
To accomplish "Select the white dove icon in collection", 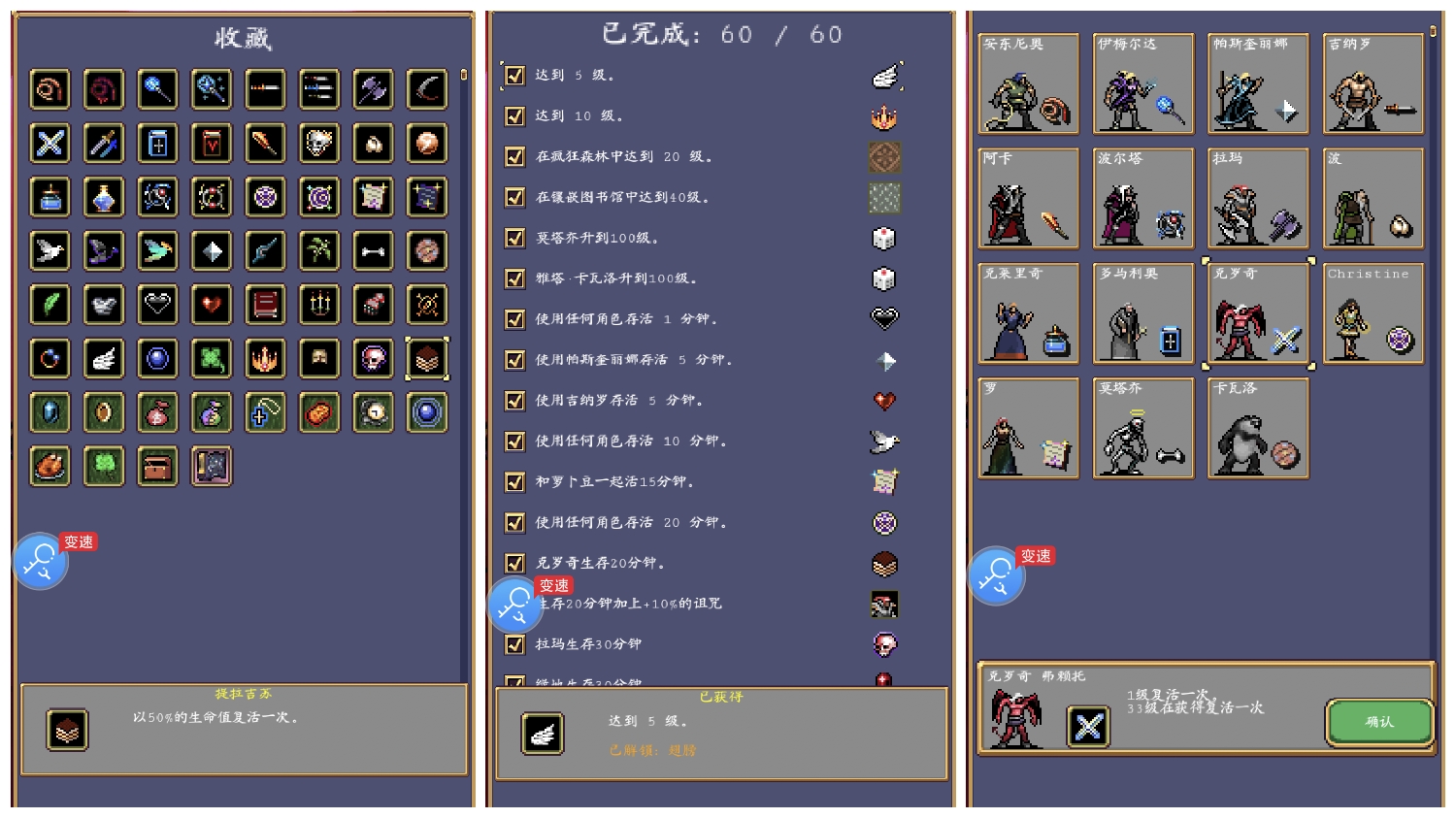I will [x=50, y=251].
